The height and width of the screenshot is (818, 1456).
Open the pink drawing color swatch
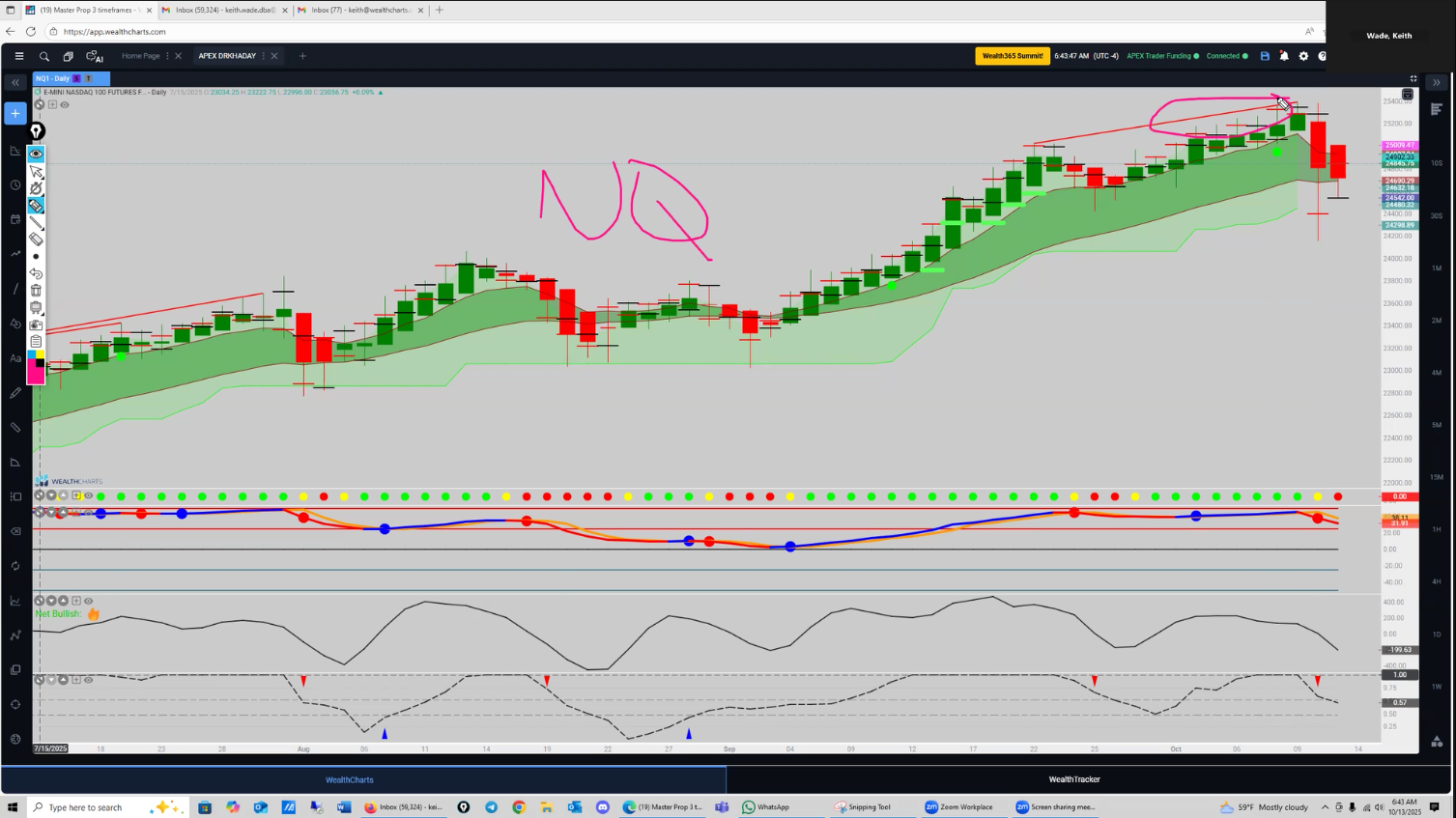pyautogui.click(x=36, y=374)
